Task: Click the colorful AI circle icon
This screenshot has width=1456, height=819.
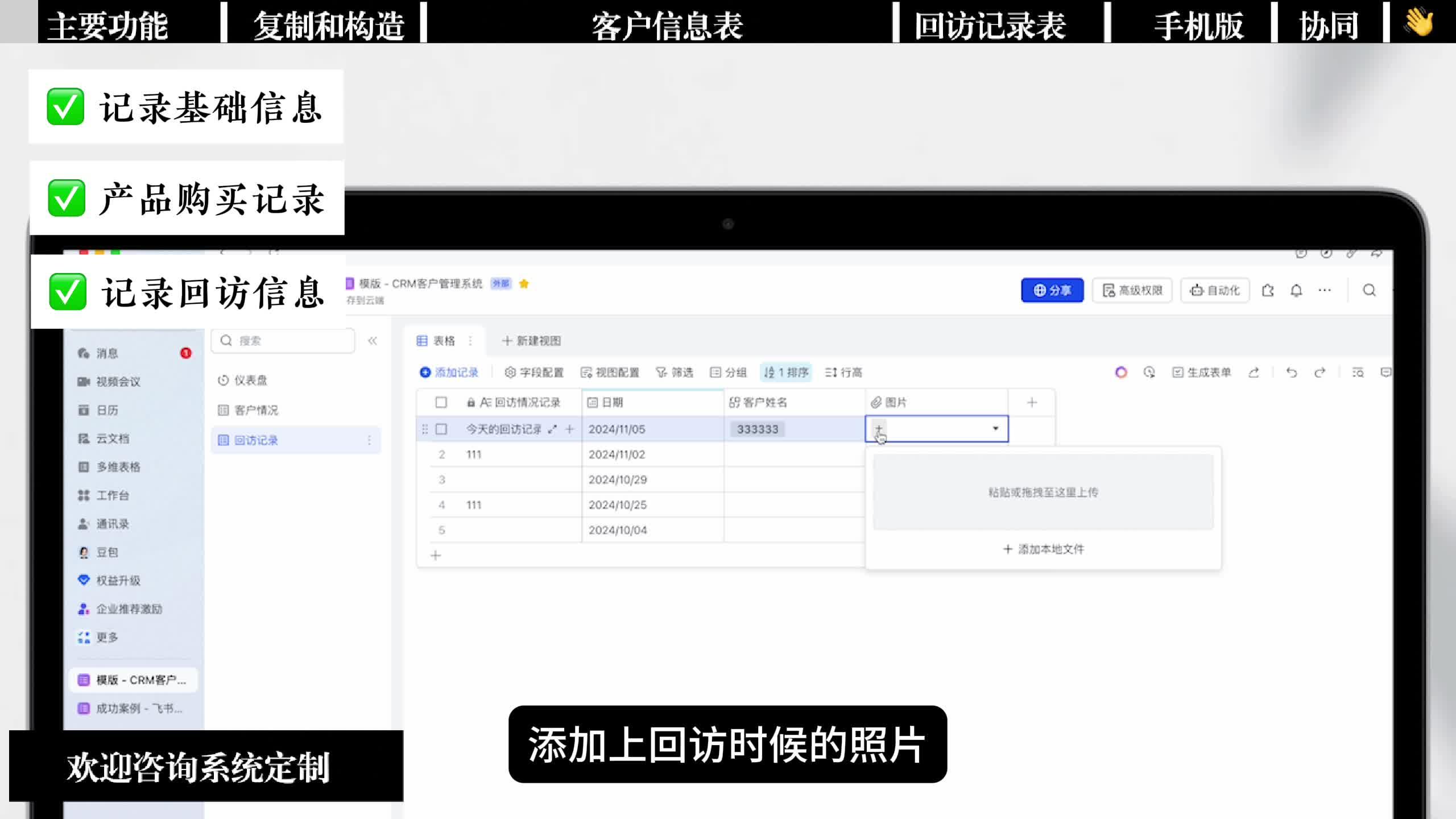Action: (1121, 373)
